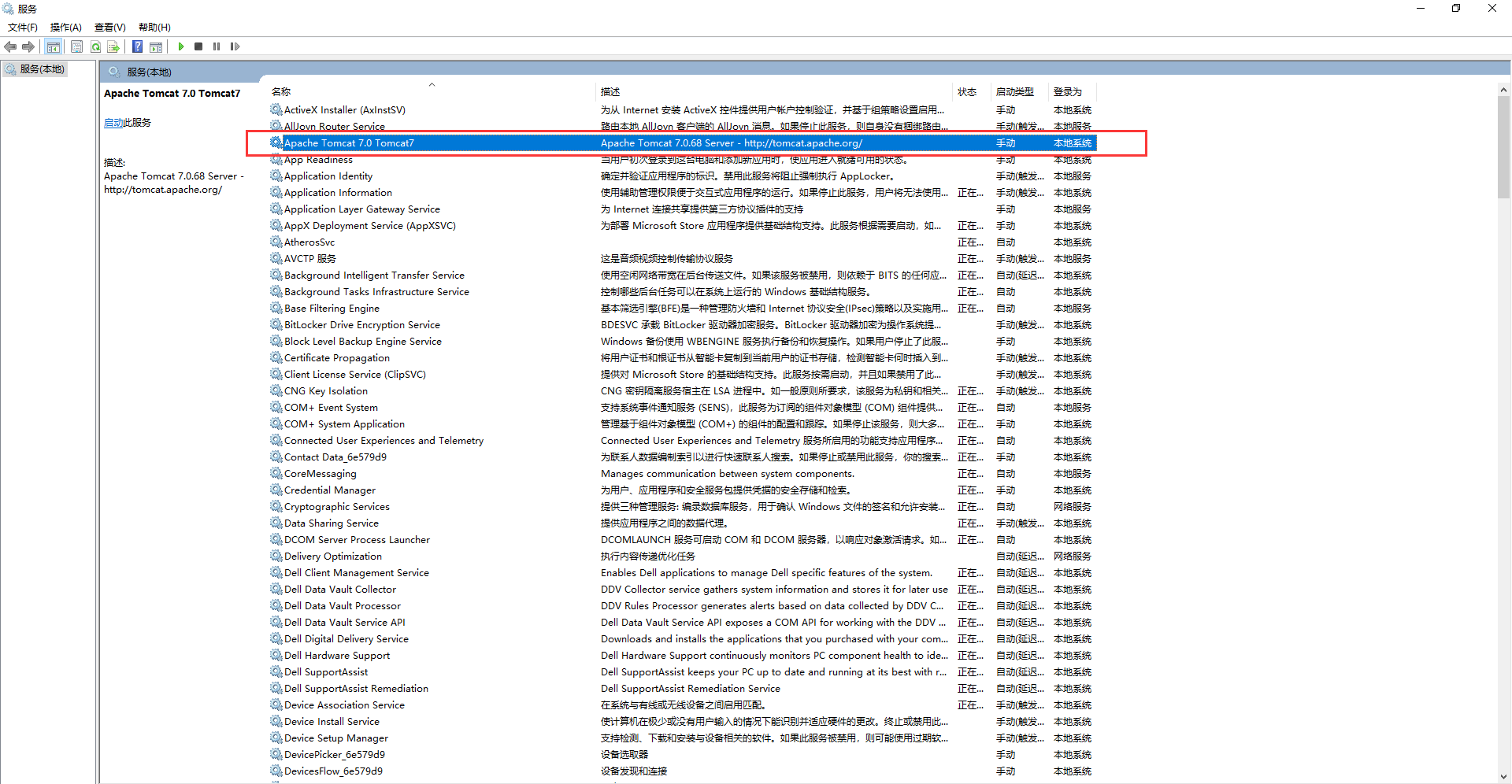
Task: Click the vertical scrollbar thumb
Action: click(x=1503, y=147)
